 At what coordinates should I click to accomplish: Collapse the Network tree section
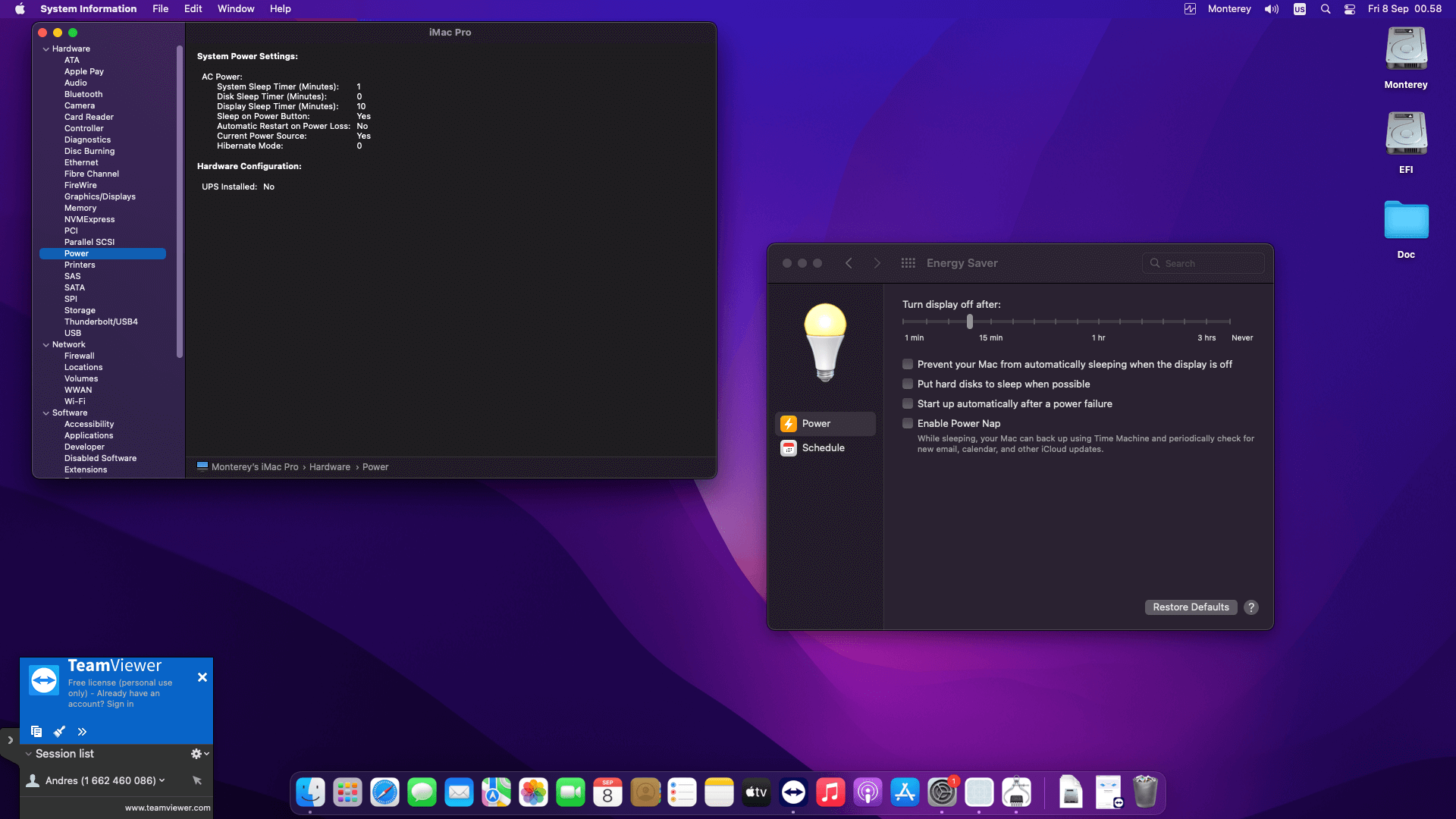click(x=46, y=345)
